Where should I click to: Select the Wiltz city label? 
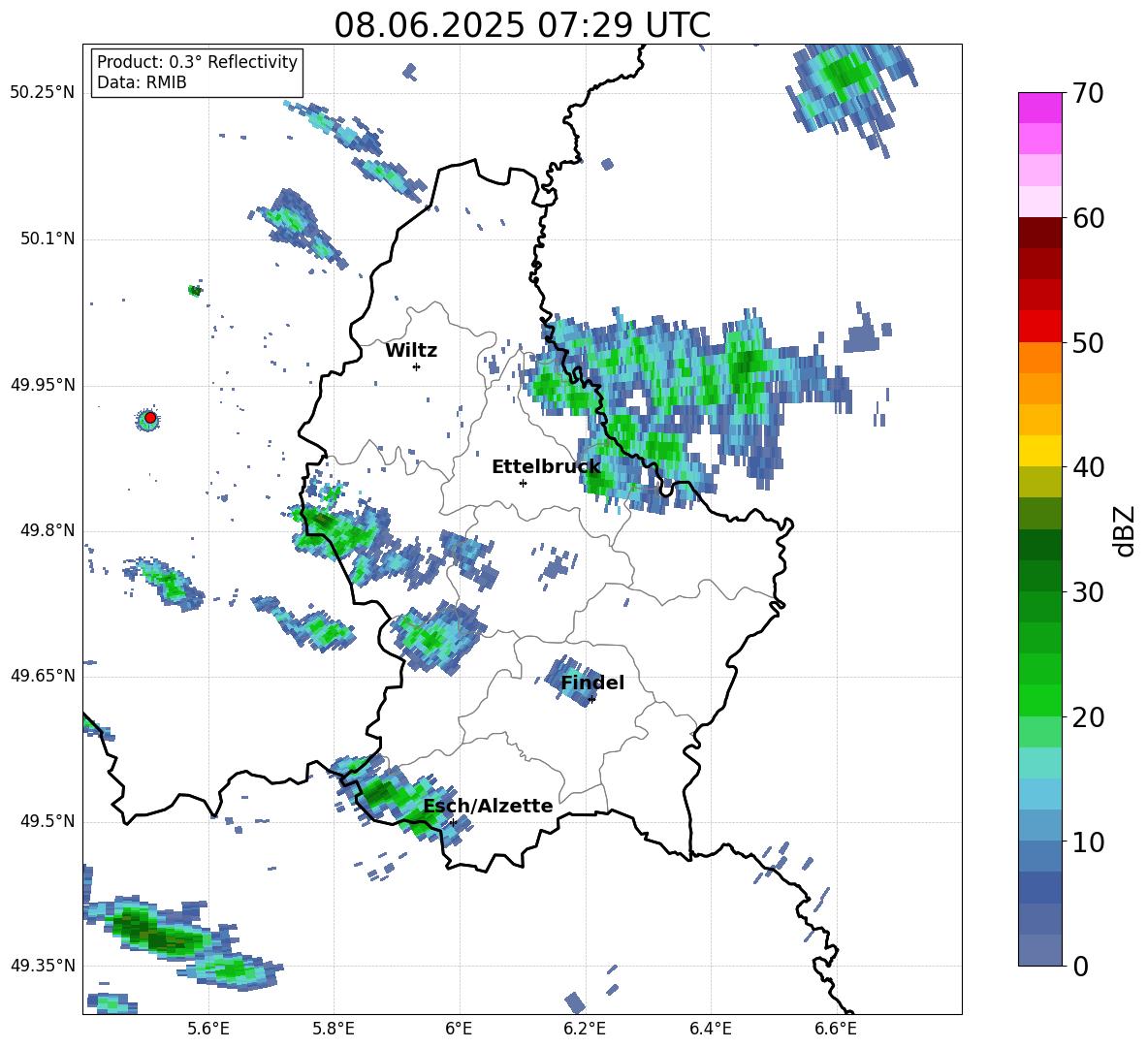pyautogui.click(x=411, y=351)
